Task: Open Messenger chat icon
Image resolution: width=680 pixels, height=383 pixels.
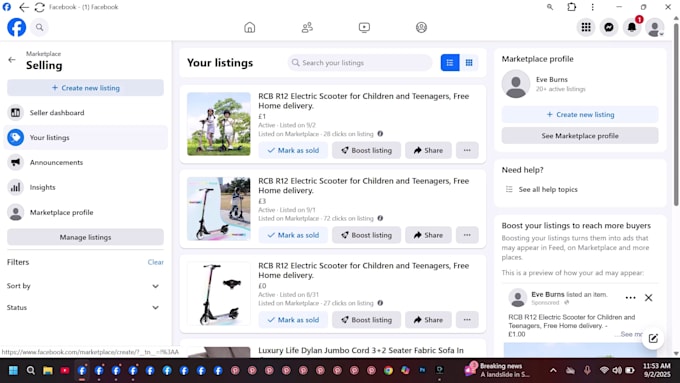Action: click(609, 27)
